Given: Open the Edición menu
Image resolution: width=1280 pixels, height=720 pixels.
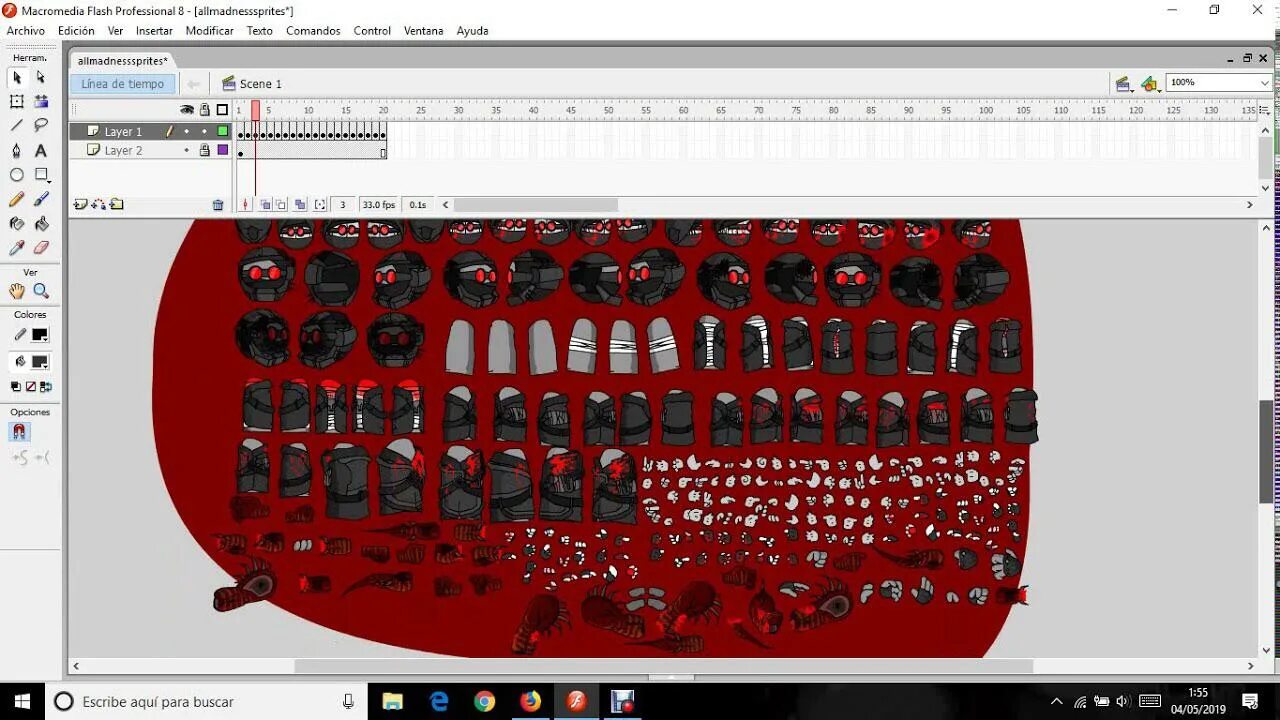Looking at the screenshot, I should [76, 31].
